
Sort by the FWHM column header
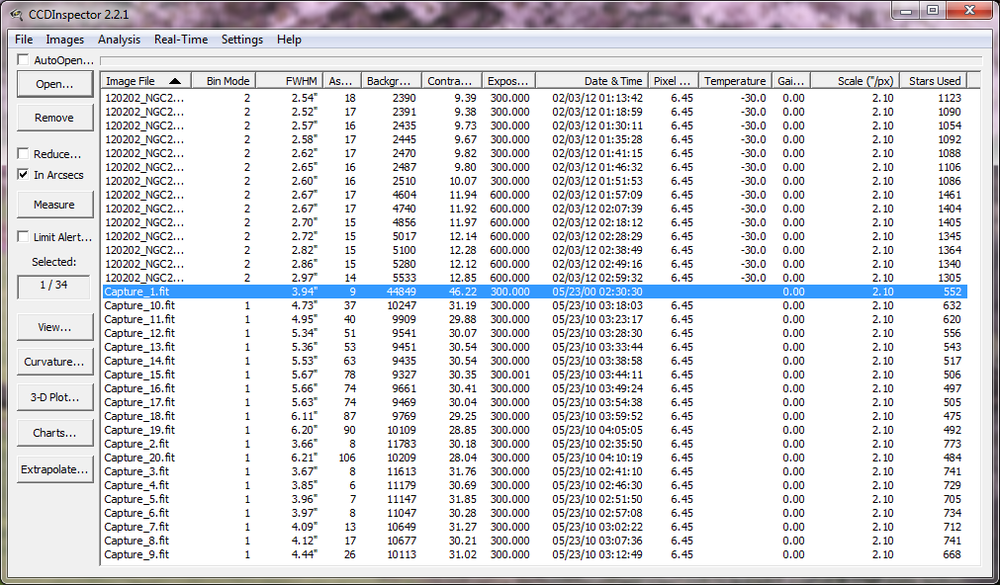[x=290, y=81]
